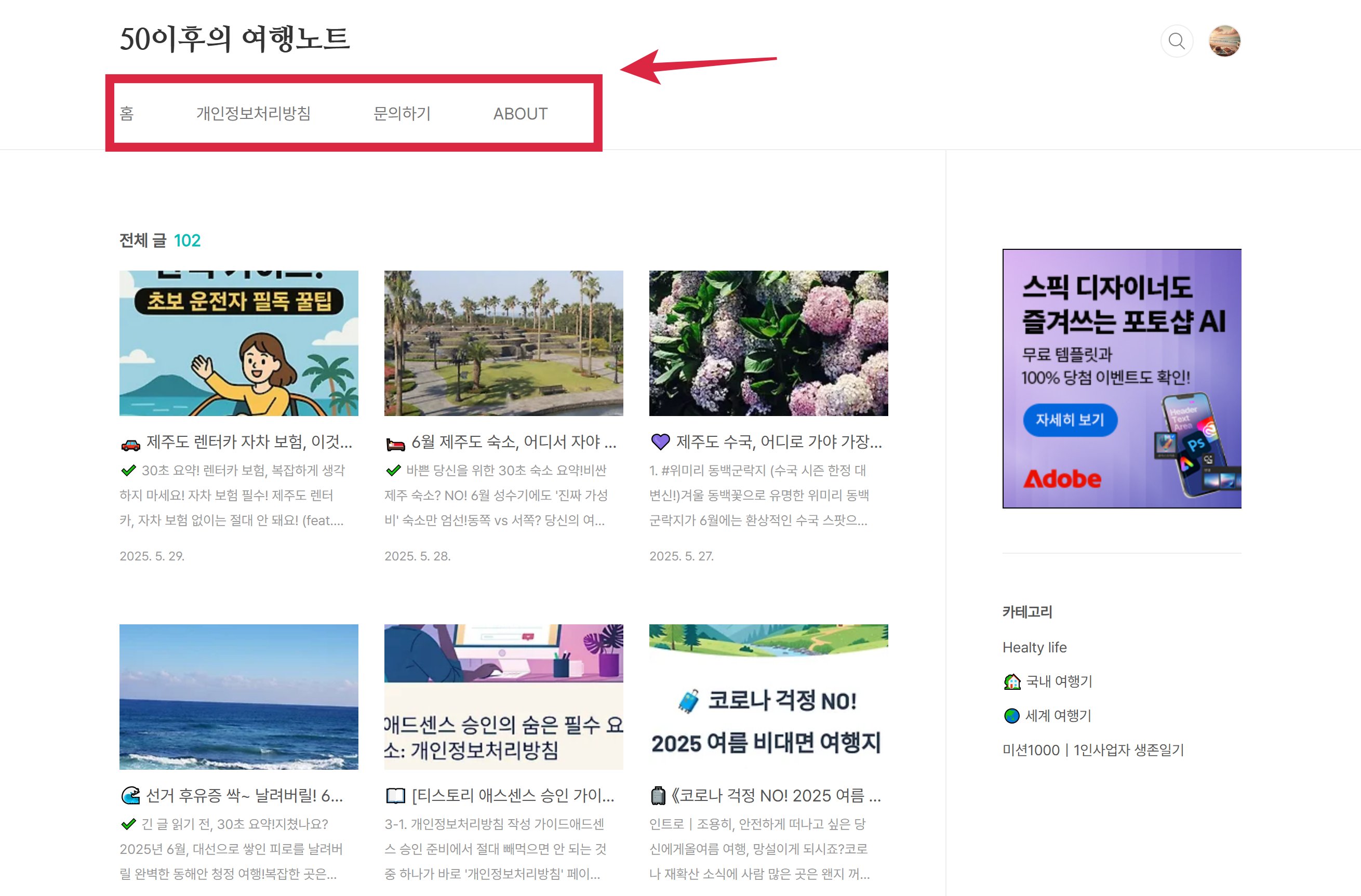Go to 홈 menu item
This screenshot has width=1361, height=896.
pos(127,113)
